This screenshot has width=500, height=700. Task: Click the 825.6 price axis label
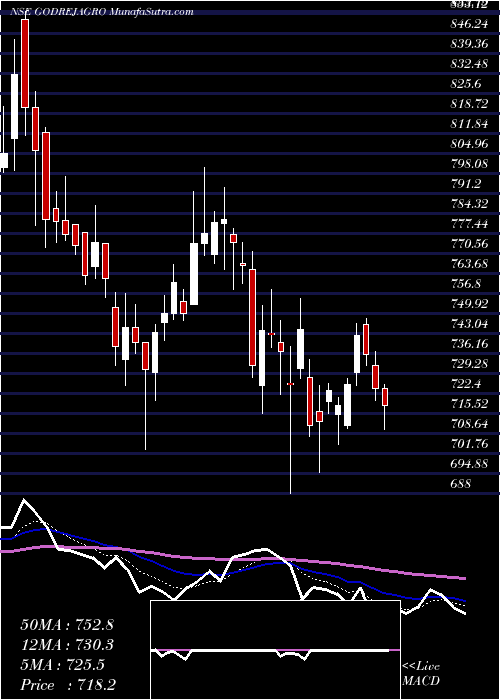click(x=466, y=84)
